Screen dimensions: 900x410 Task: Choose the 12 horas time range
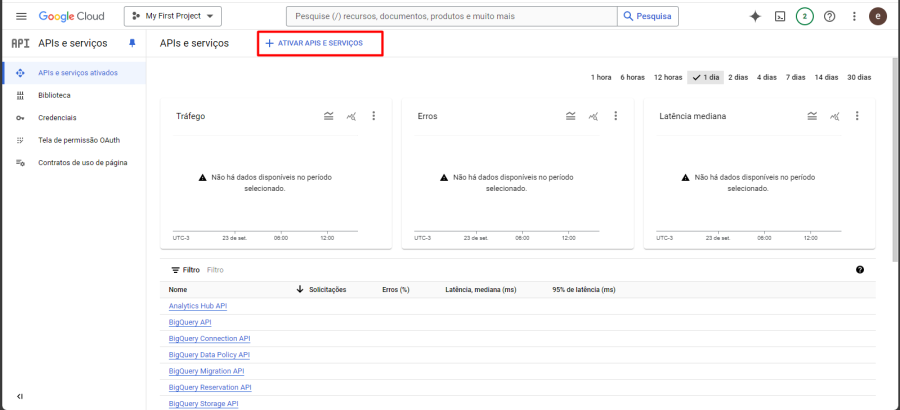(668, 77)
